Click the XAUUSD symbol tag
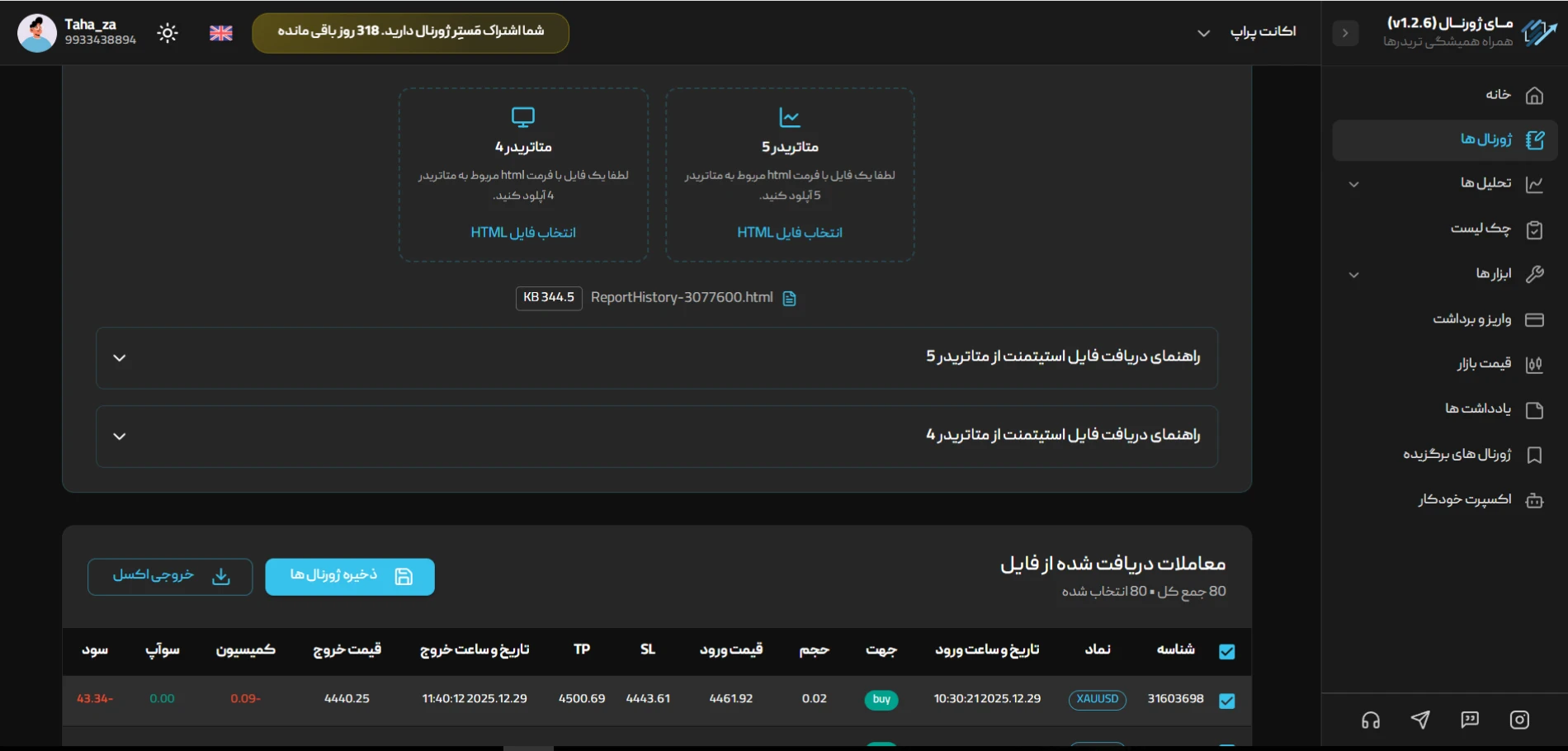Image resolution: width=1568 pixels, height=751 pixels. coord(1097,699)
